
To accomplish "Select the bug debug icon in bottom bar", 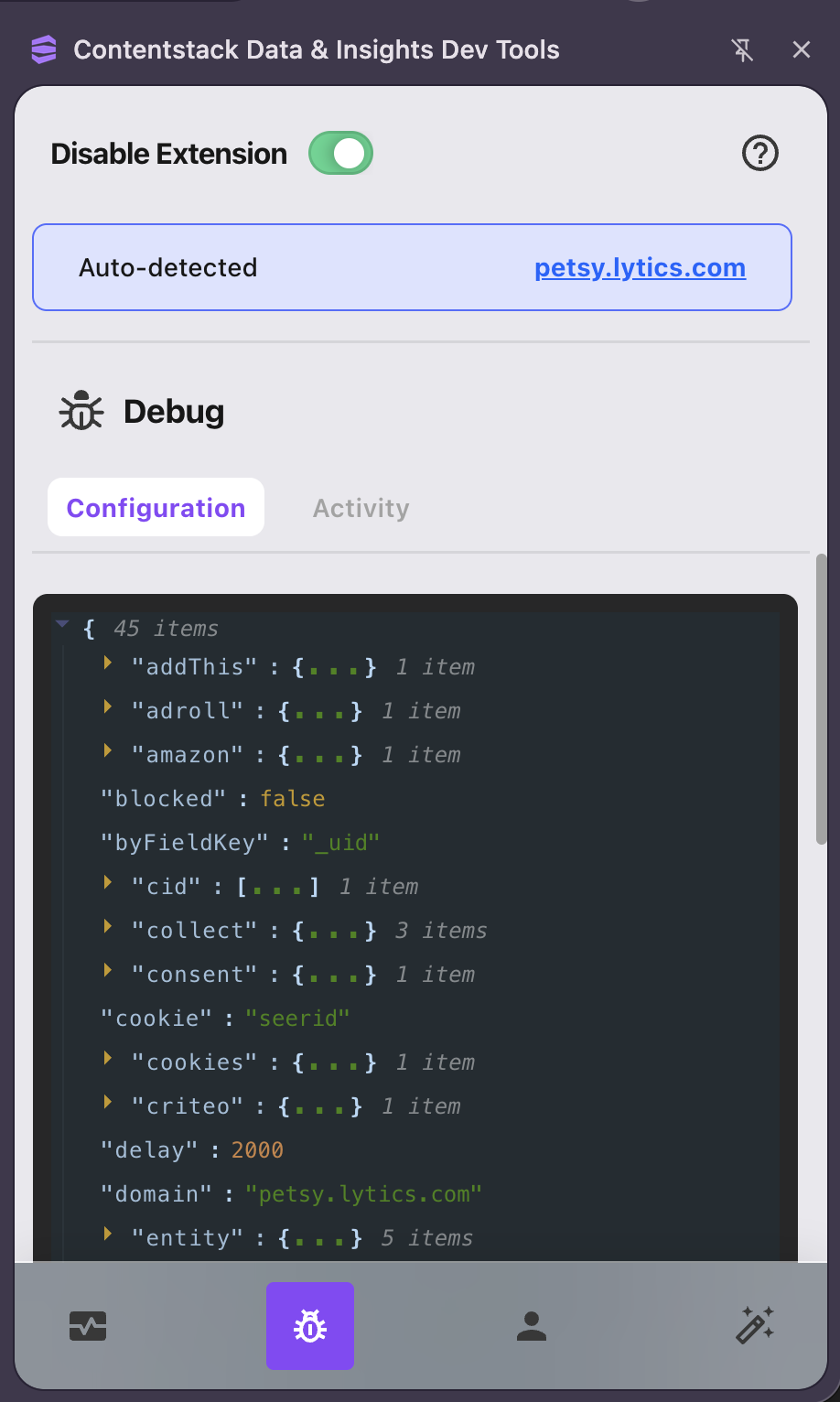I will [x=310, y=1326].
